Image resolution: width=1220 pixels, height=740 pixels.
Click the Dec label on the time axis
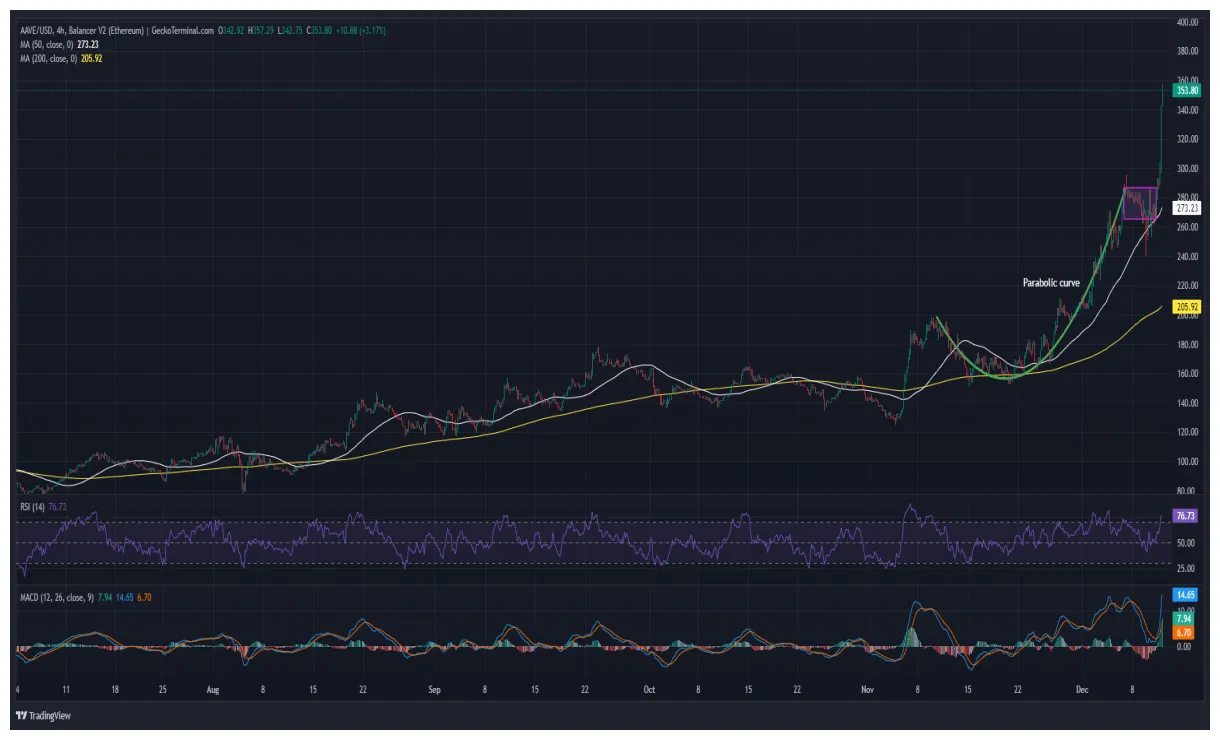tap(1083, 691)
